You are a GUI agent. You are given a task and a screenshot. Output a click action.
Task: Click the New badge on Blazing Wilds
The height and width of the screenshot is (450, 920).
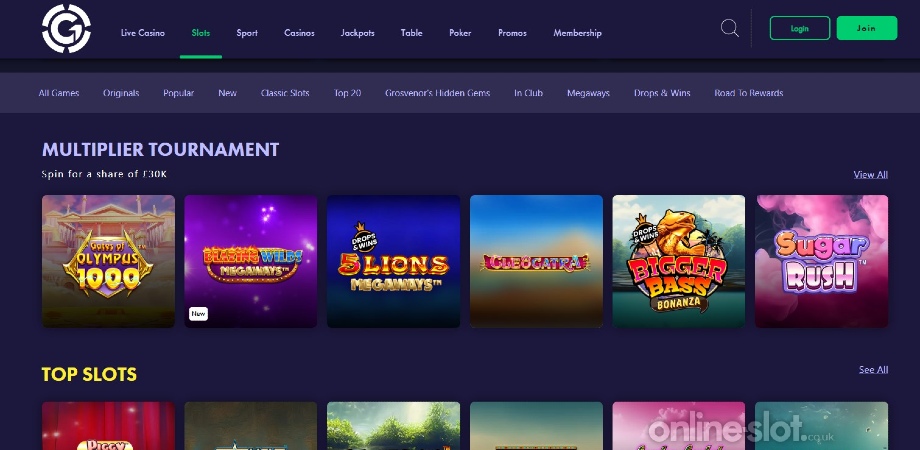(198, 314)
